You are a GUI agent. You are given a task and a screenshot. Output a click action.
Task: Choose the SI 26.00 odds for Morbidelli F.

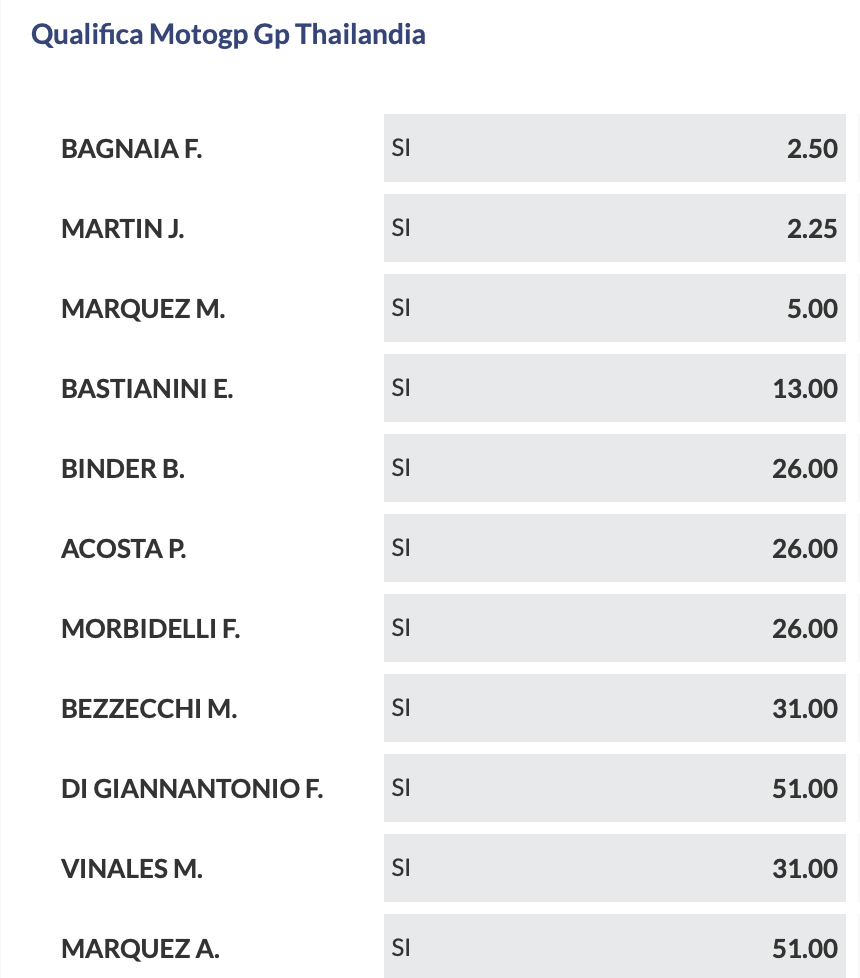[x=614, y=628]
